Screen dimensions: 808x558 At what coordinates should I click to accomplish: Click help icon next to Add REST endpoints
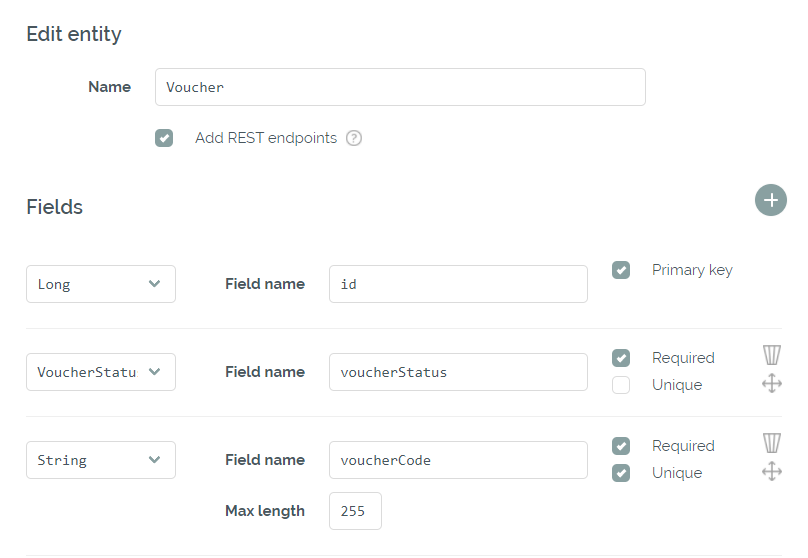pyautogui.click(x=354, y=138)
